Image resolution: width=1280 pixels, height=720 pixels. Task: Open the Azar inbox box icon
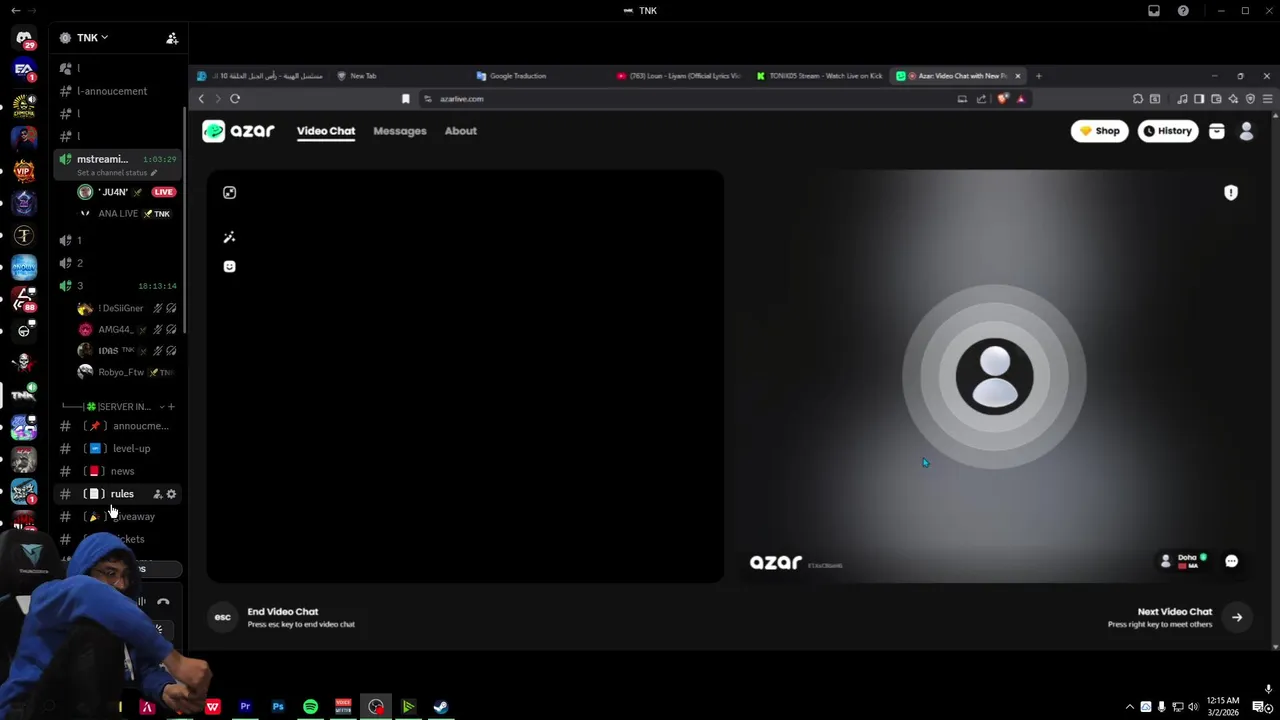(x=1217, y=131)
